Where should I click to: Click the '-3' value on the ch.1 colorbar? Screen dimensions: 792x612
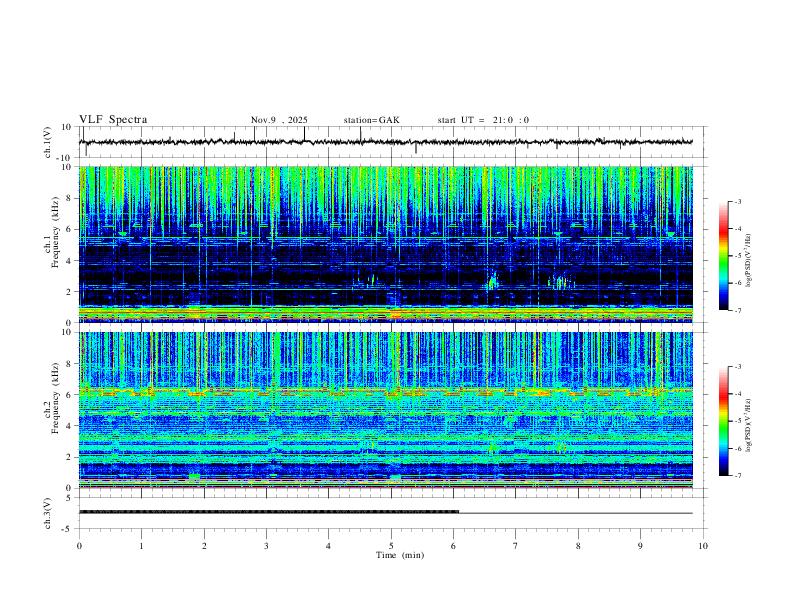click(x=738, y=201)
